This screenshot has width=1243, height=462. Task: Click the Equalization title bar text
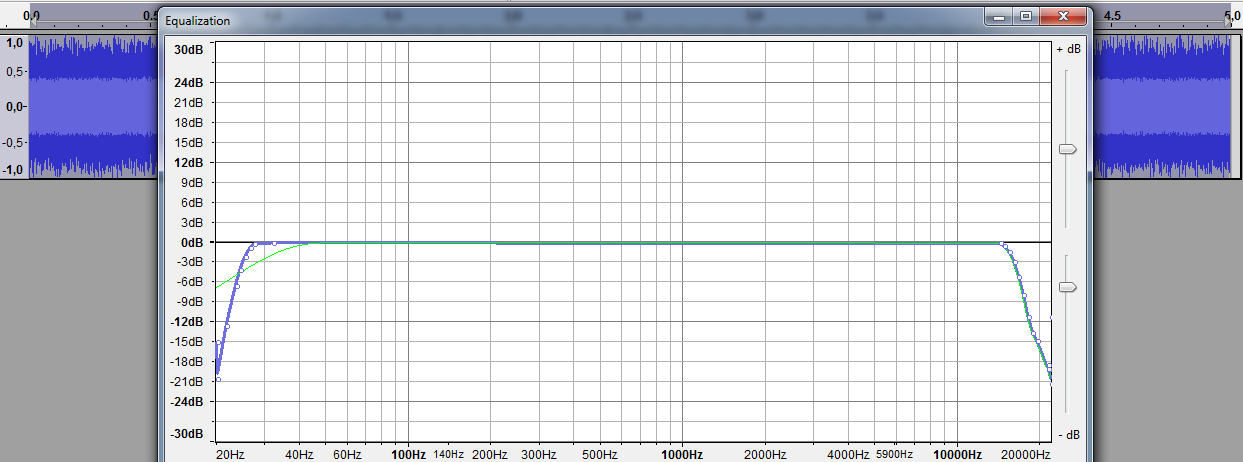pos(197,21)
